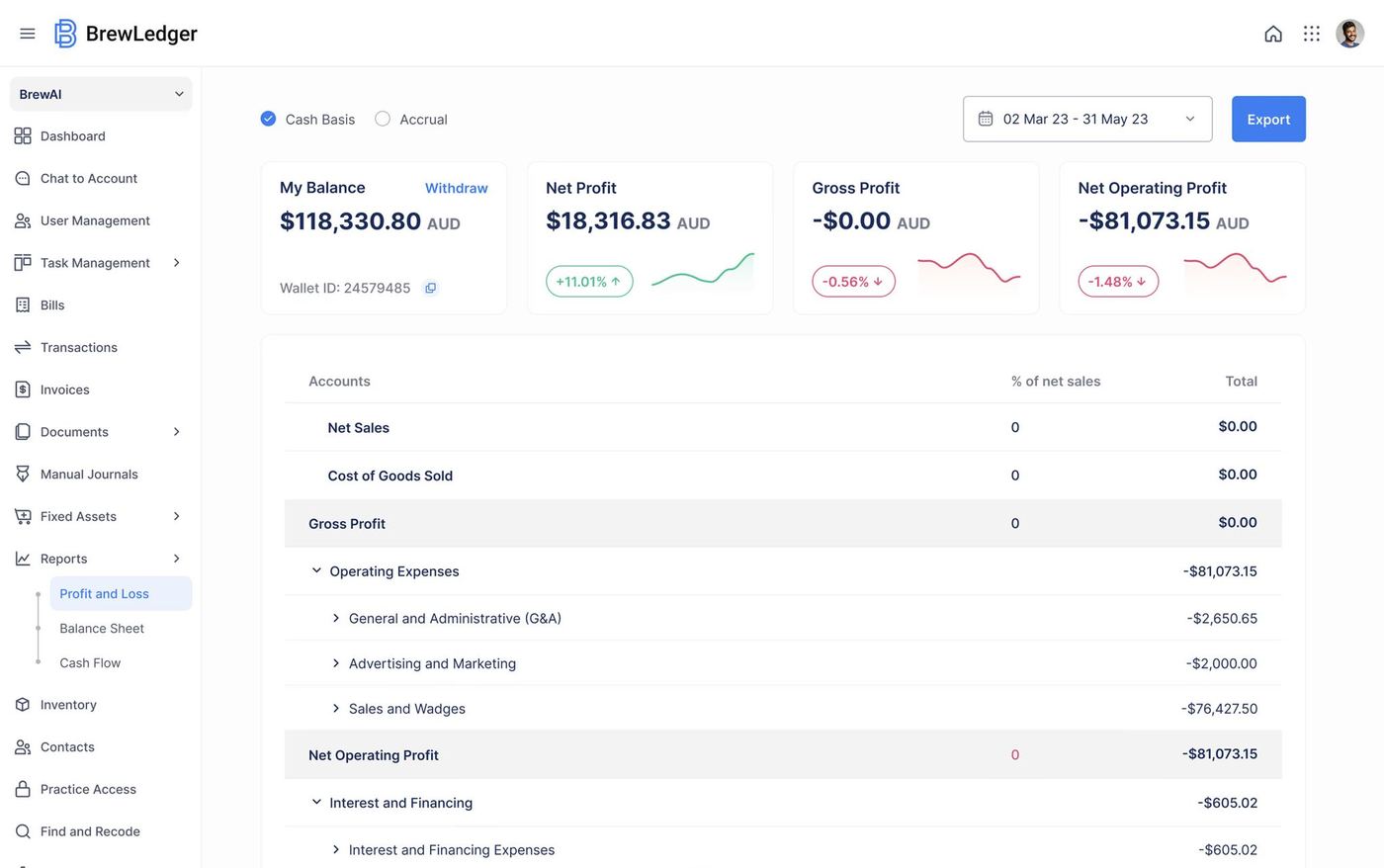Click the Contacts people icon

(x=23, y=747)
